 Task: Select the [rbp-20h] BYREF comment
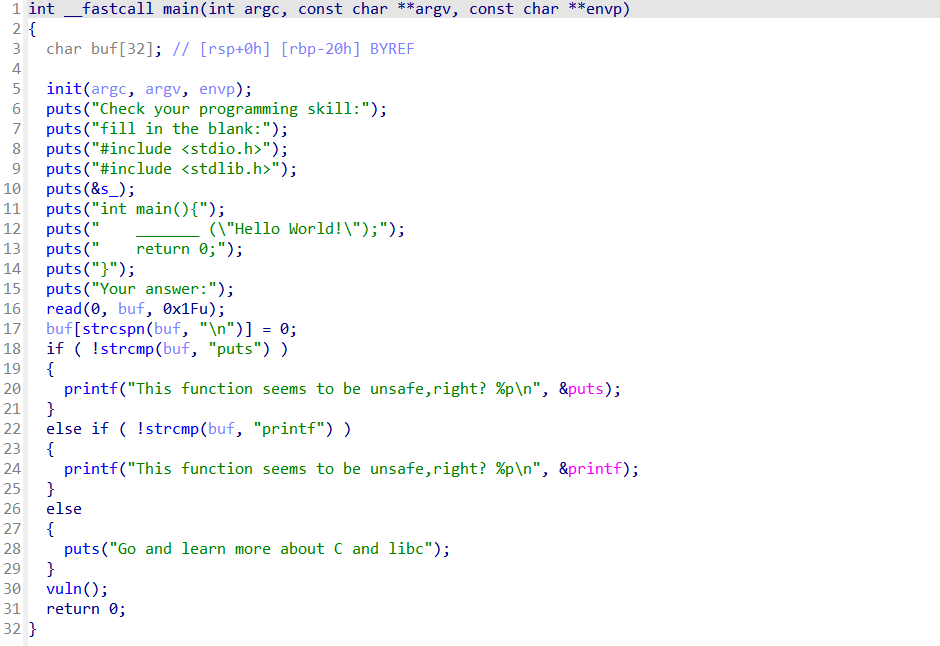[347, 49]
